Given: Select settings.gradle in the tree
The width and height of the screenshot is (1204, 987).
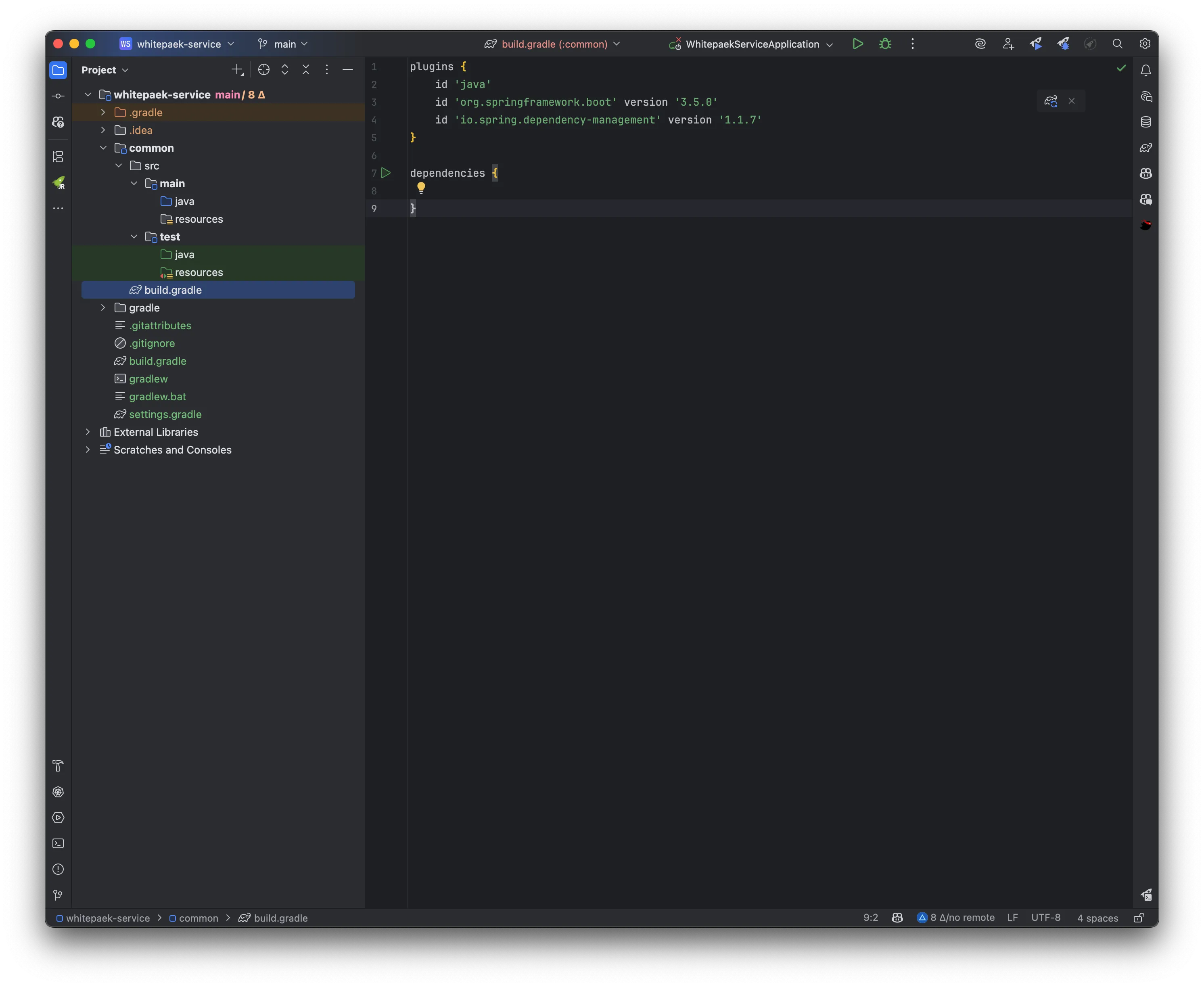Looking at the screenshot, I should (165, 414).
